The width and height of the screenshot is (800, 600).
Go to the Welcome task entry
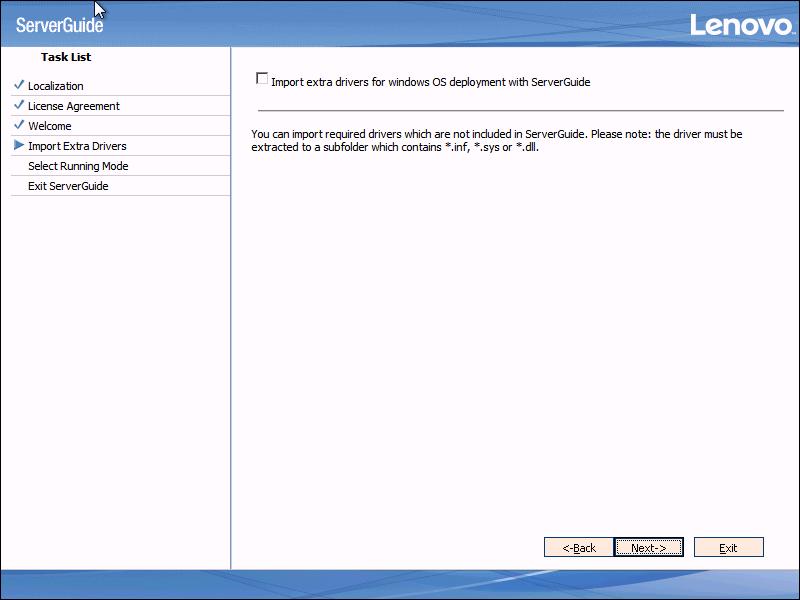click(x=50, y=126)
